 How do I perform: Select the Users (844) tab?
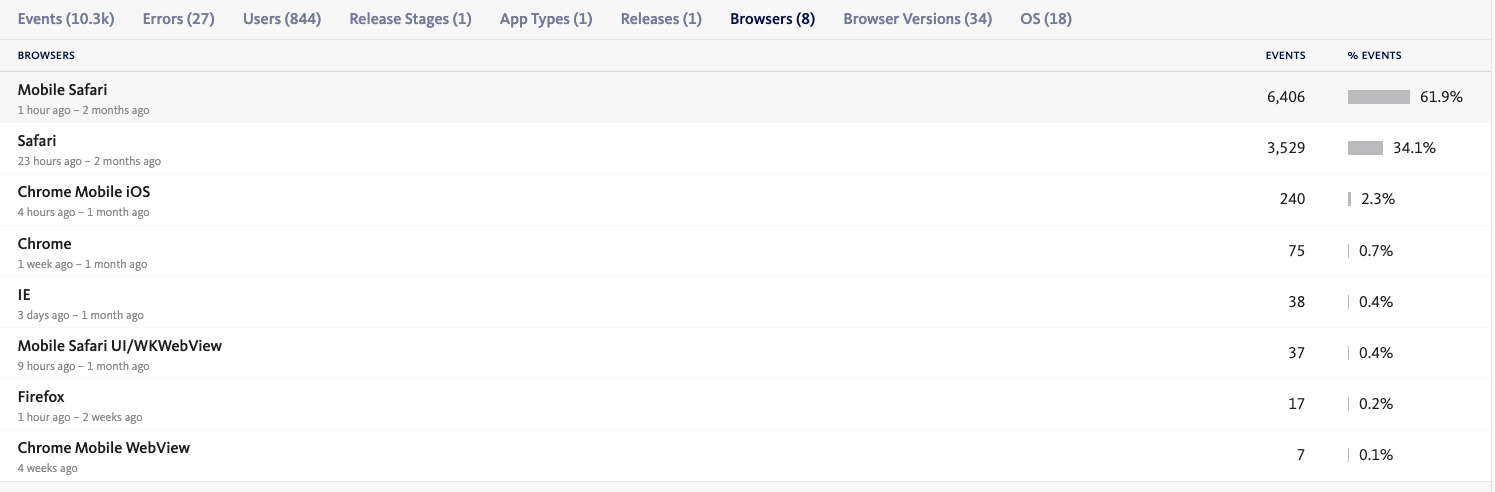pyautogui.click(x=282, y=19)
